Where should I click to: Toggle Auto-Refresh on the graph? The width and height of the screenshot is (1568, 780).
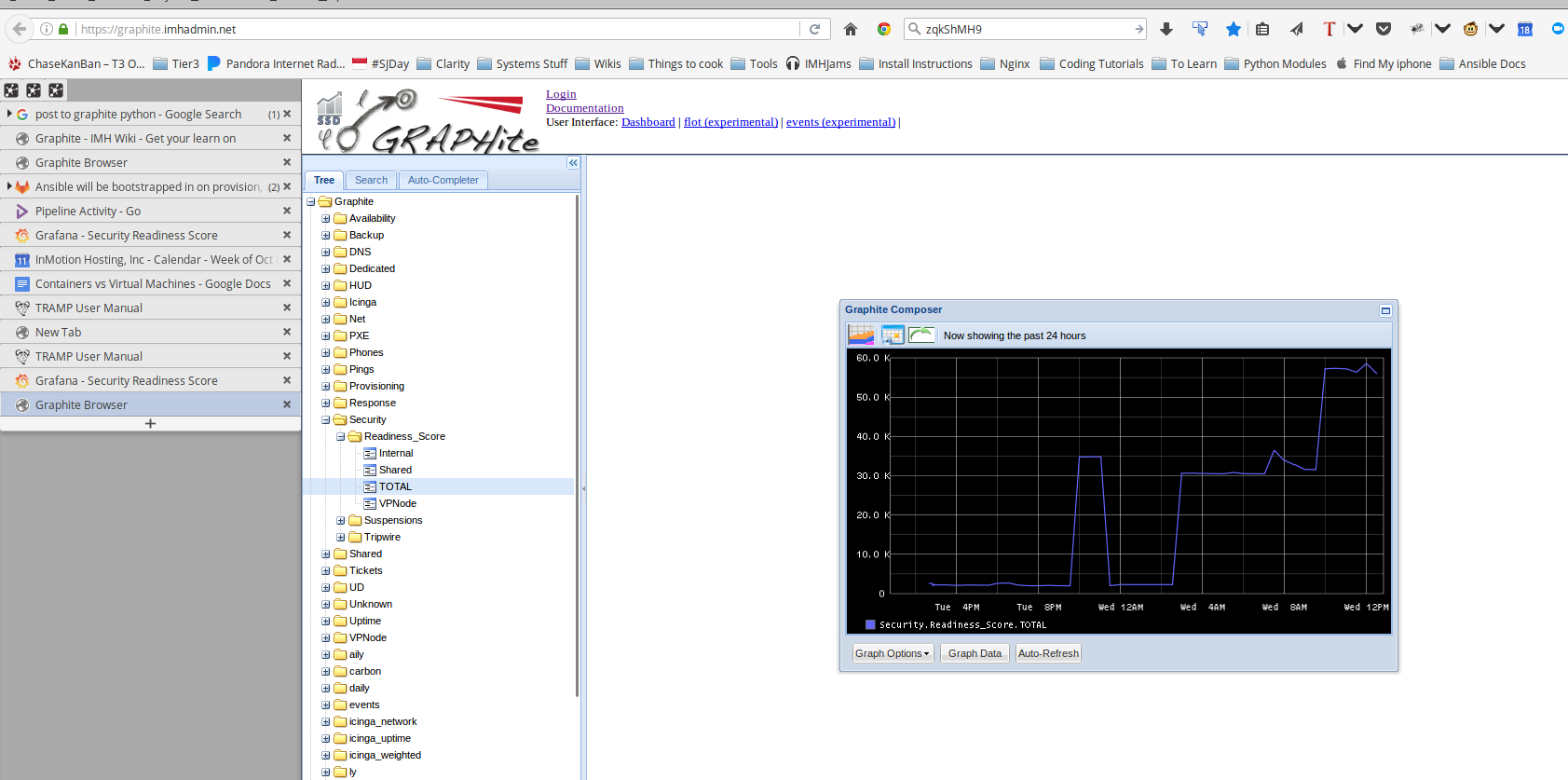pos(1048,653)
